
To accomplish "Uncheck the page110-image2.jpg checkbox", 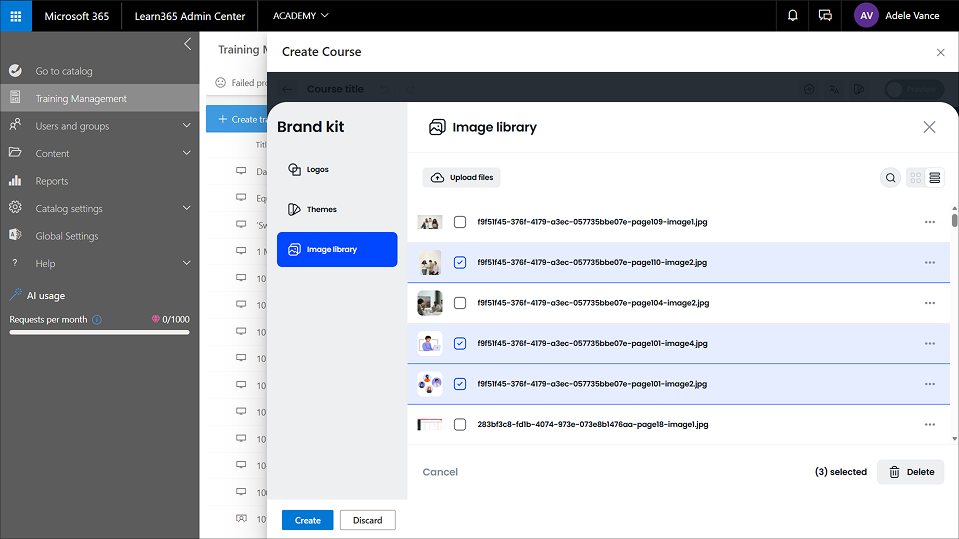I will click(460, 263).
